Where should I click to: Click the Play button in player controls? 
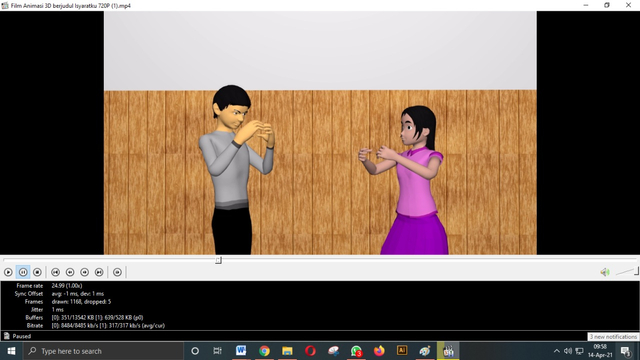(x=8, y=272)
